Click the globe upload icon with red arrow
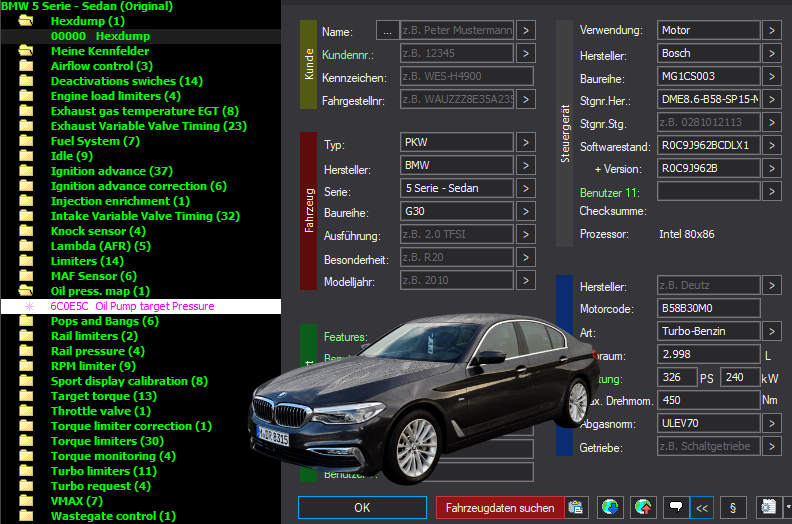This screenshot has height=524, width=792. pos(643,507)
